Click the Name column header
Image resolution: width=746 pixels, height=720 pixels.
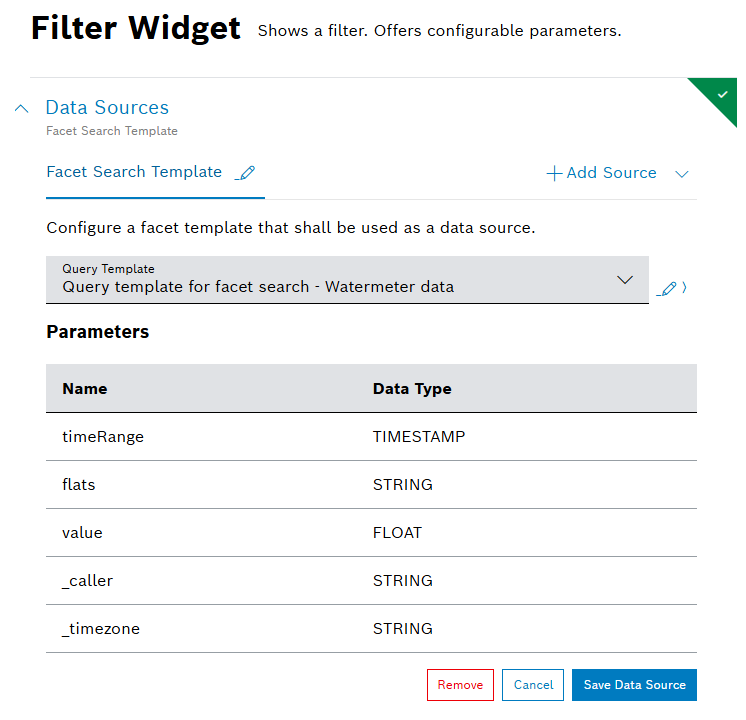coord(85,388)
